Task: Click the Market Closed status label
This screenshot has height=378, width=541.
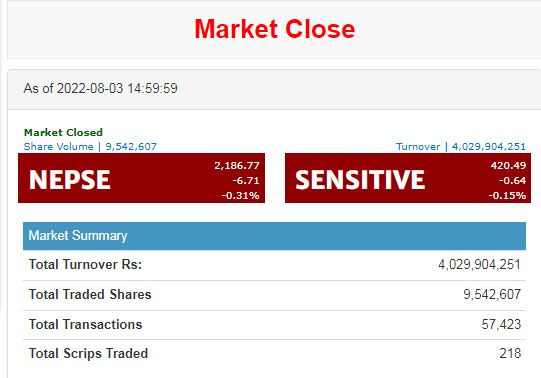Action: point(63,132)
